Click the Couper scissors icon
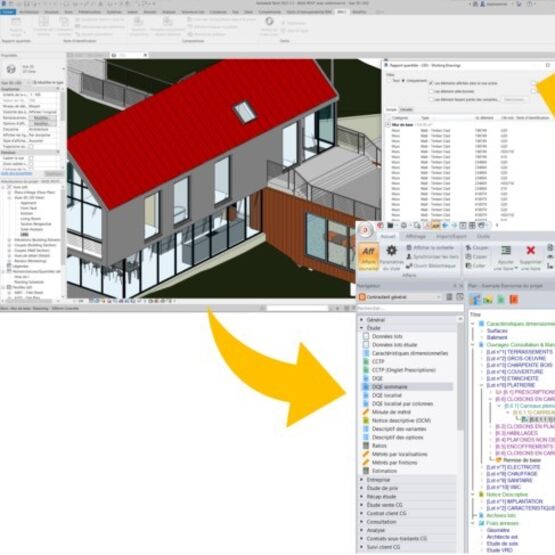 (468, 247)
